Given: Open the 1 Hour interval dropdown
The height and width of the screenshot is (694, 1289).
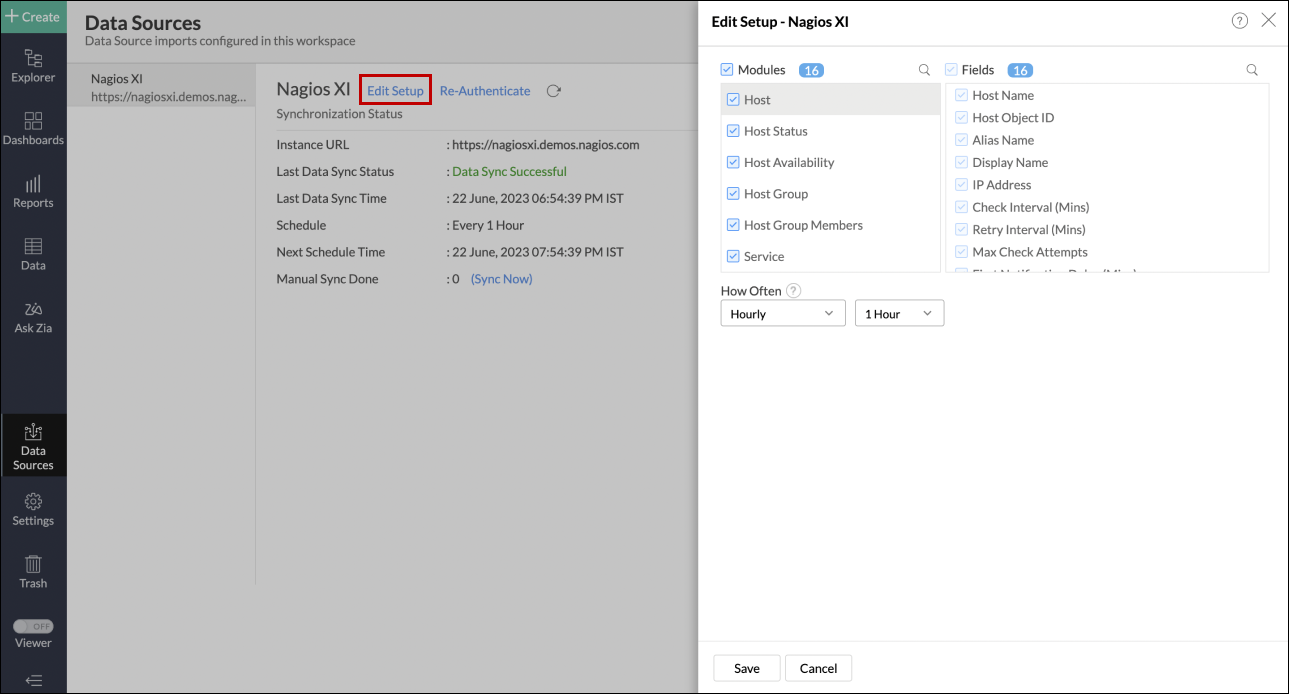Looking at the screenshot, I should [x=898, y=313].
